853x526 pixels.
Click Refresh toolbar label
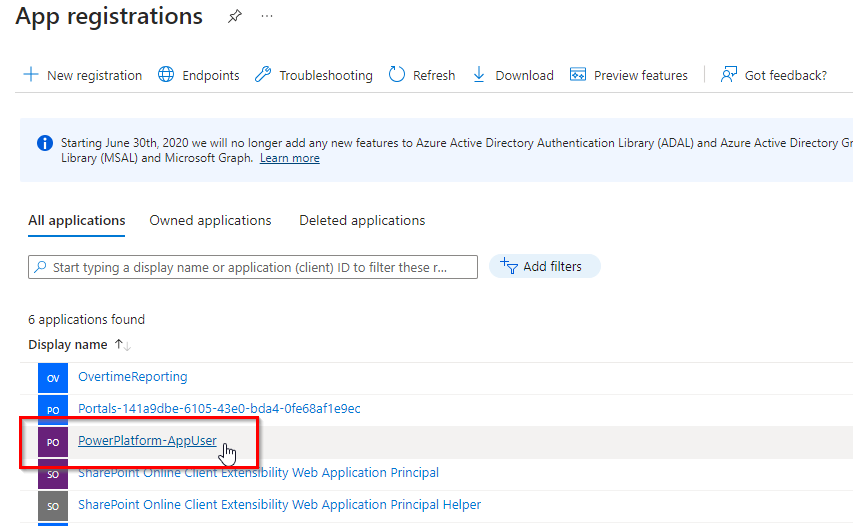point(434,75)
